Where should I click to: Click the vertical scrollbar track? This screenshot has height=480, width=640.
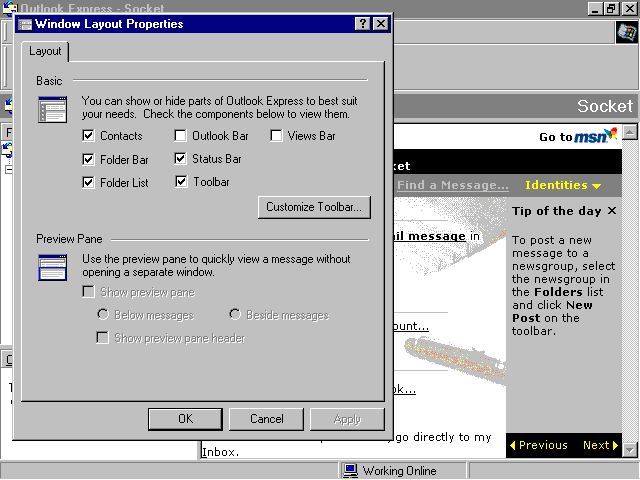(630, 291)
